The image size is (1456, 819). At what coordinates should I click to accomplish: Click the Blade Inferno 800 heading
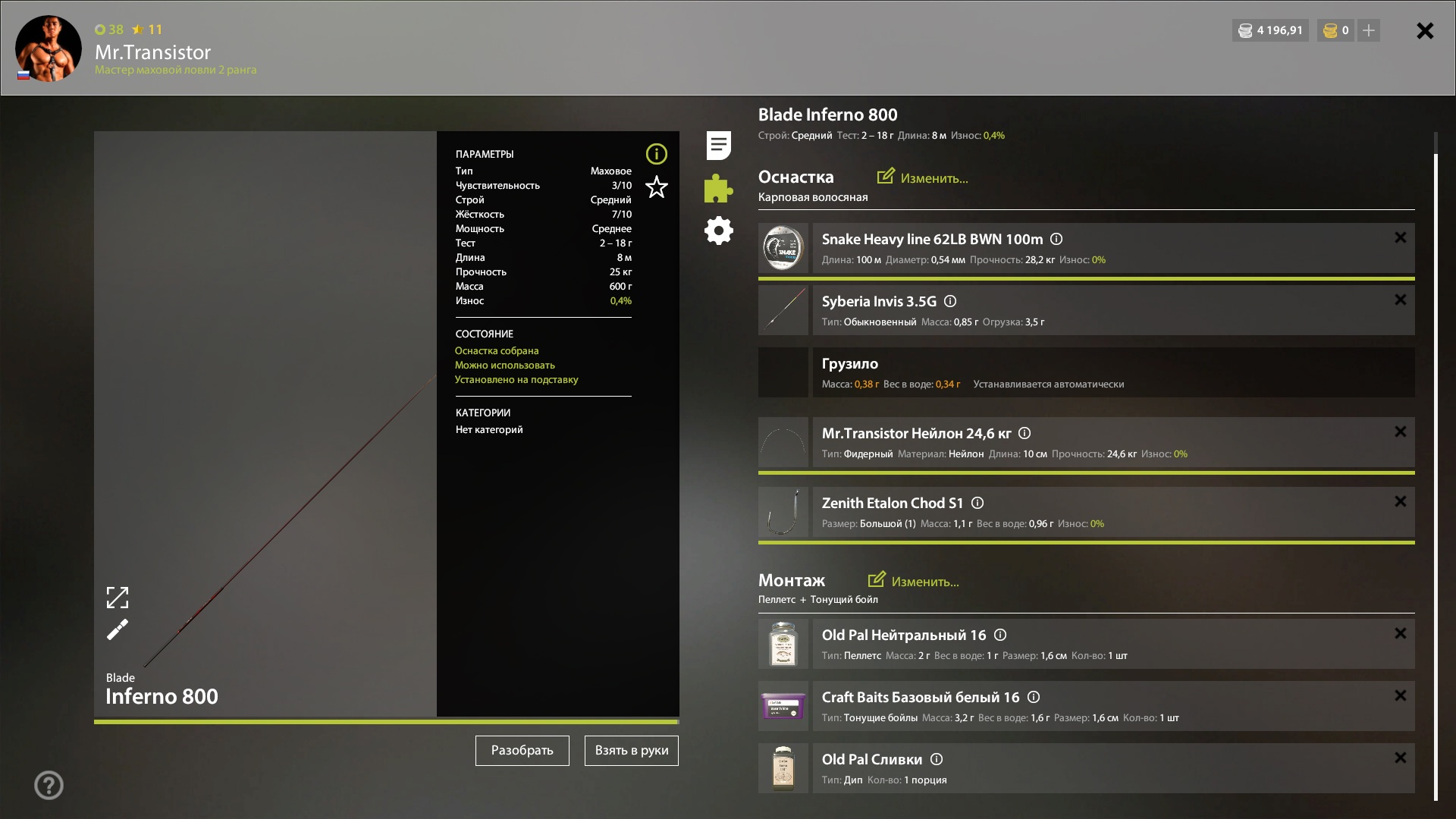tap(827, 115)
